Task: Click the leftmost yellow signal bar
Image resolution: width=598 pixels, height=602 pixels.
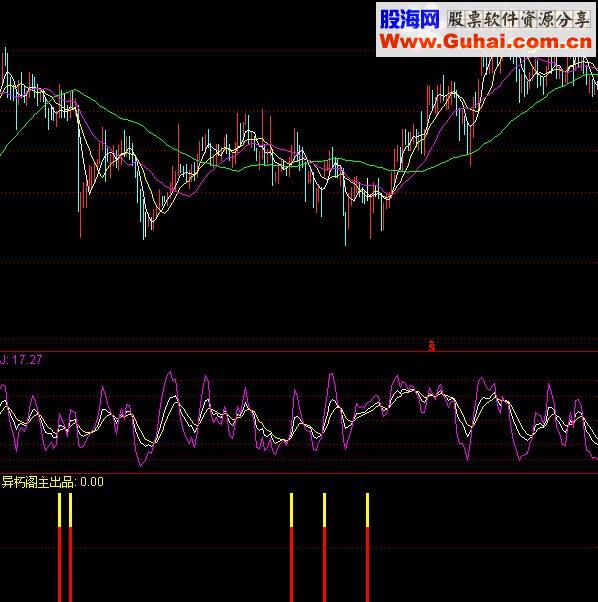Action: point(59,510)
